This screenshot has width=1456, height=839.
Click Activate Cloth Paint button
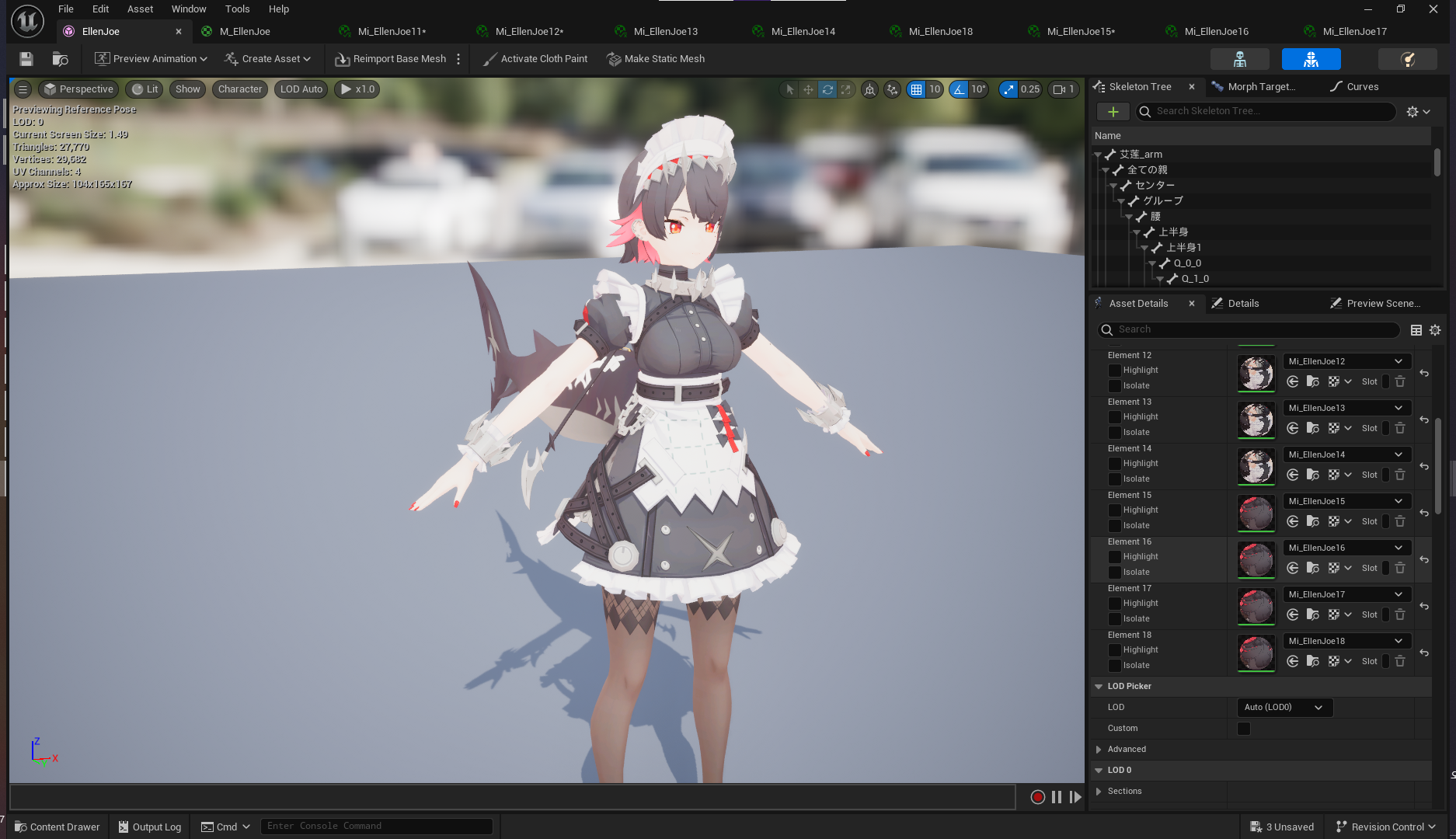(535, 59)
